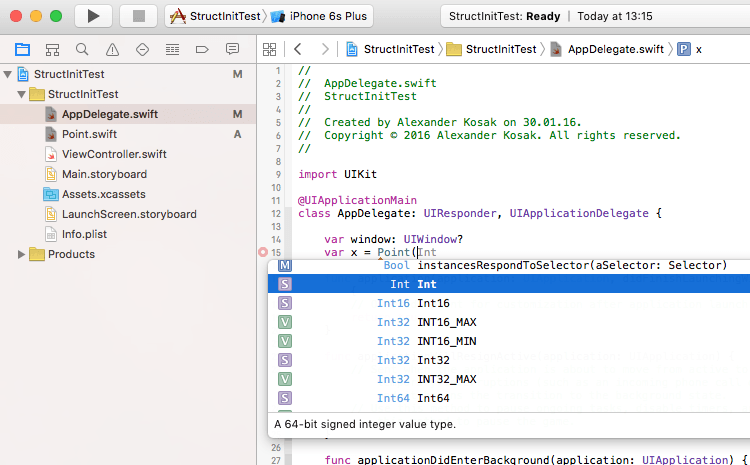Go back with the left arrow
This screenshot has height=465, width=750.
pyautogui.click(x=297, y=49)
